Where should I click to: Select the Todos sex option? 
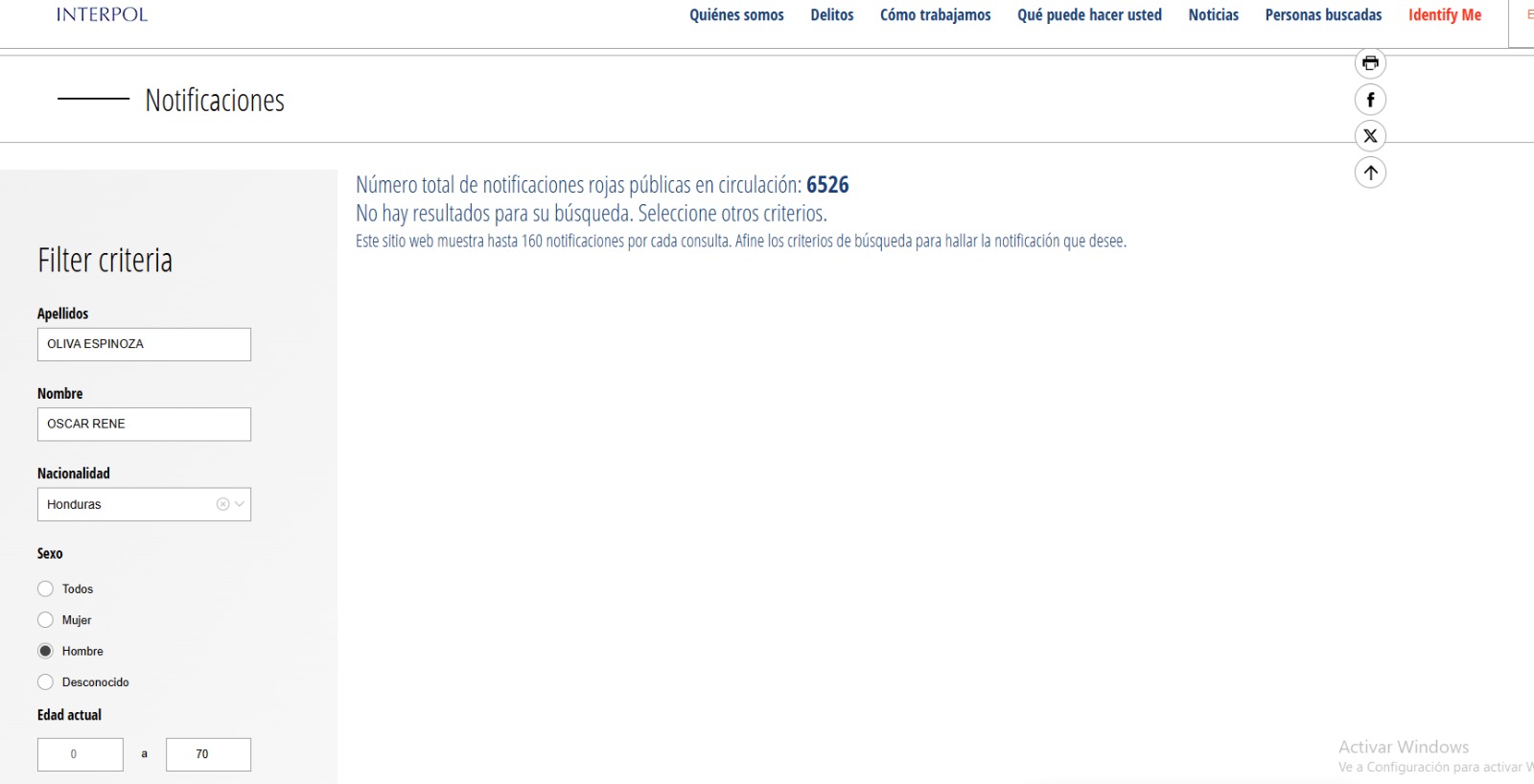click(45, 588)
